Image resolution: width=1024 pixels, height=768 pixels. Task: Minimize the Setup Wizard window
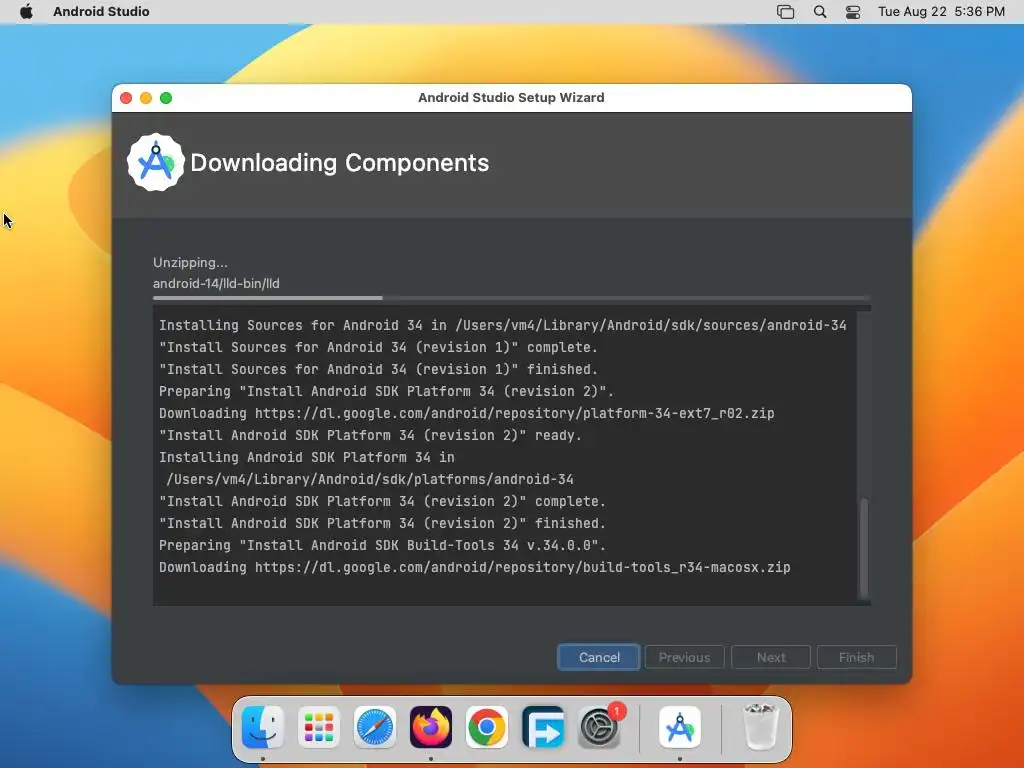(x=146, y=98)
